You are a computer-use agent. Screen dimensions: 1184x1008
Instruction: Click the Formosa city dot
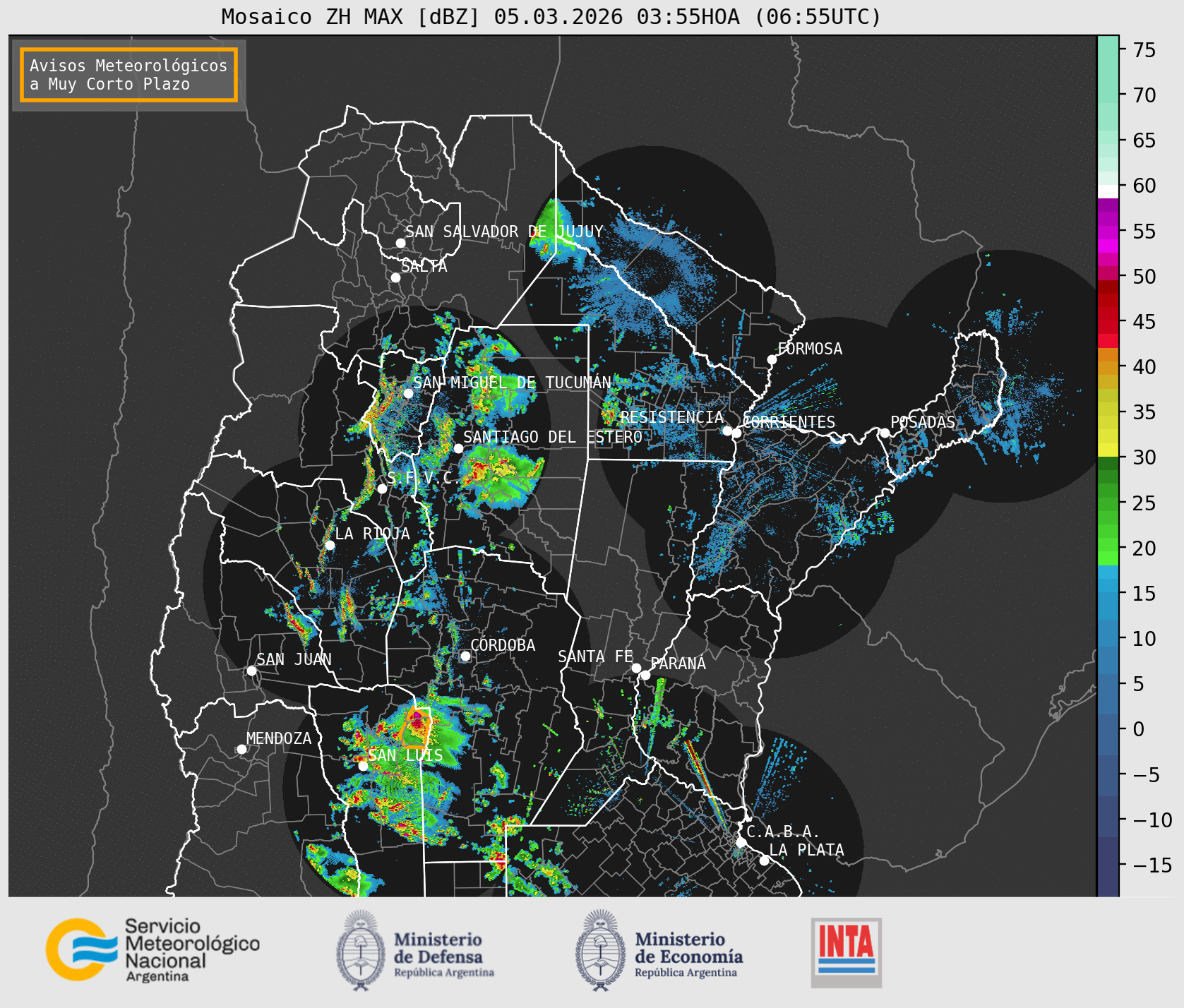coord(772,359)
